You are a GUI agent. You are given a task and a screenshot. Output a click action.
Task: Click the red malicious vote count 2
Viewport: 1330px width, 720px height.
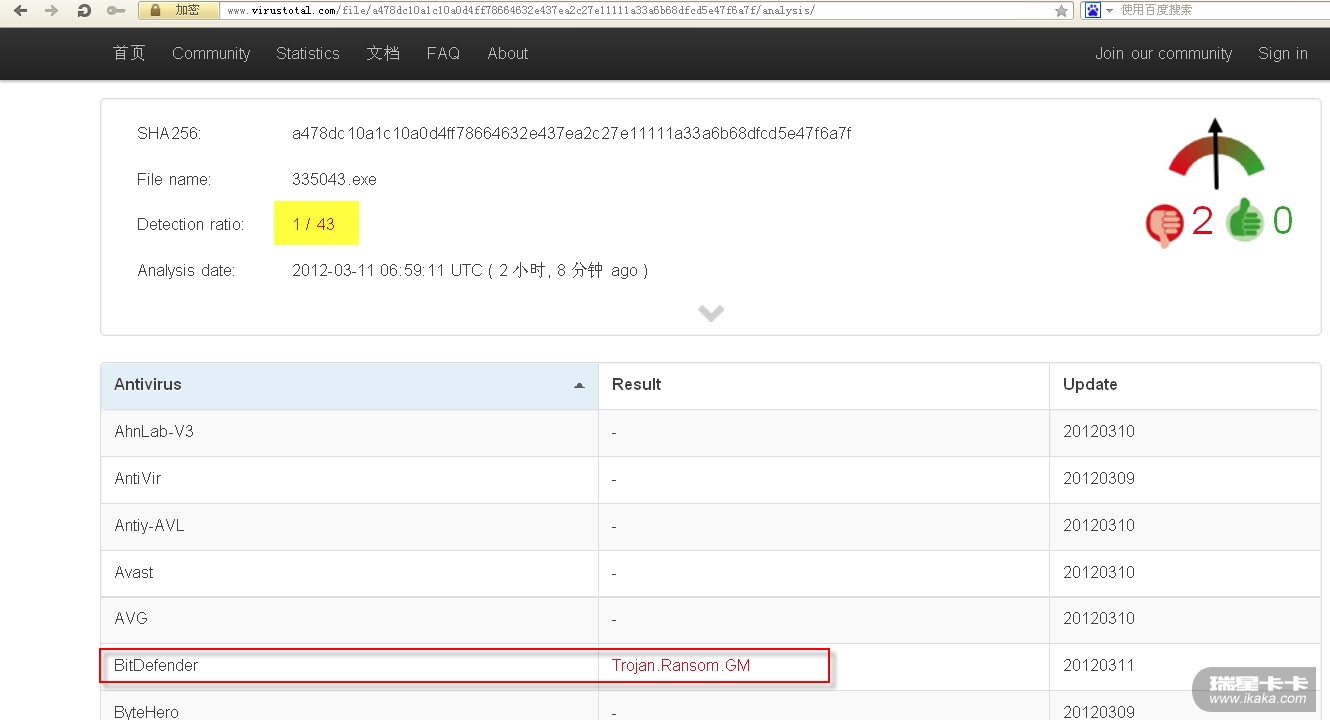click(x=1202, y=221)
